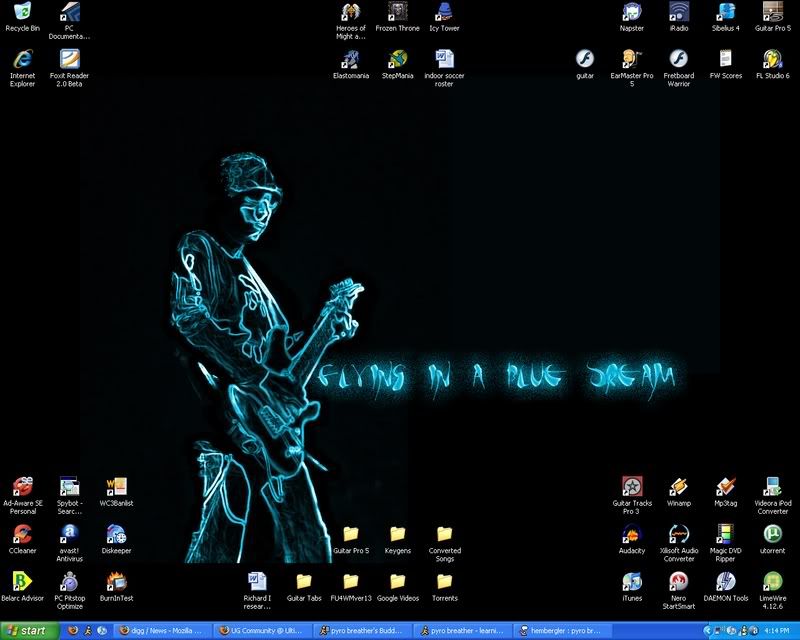Select Heroes of Might game icon
This screenshot has width=800, height=640.
[351, 12]
